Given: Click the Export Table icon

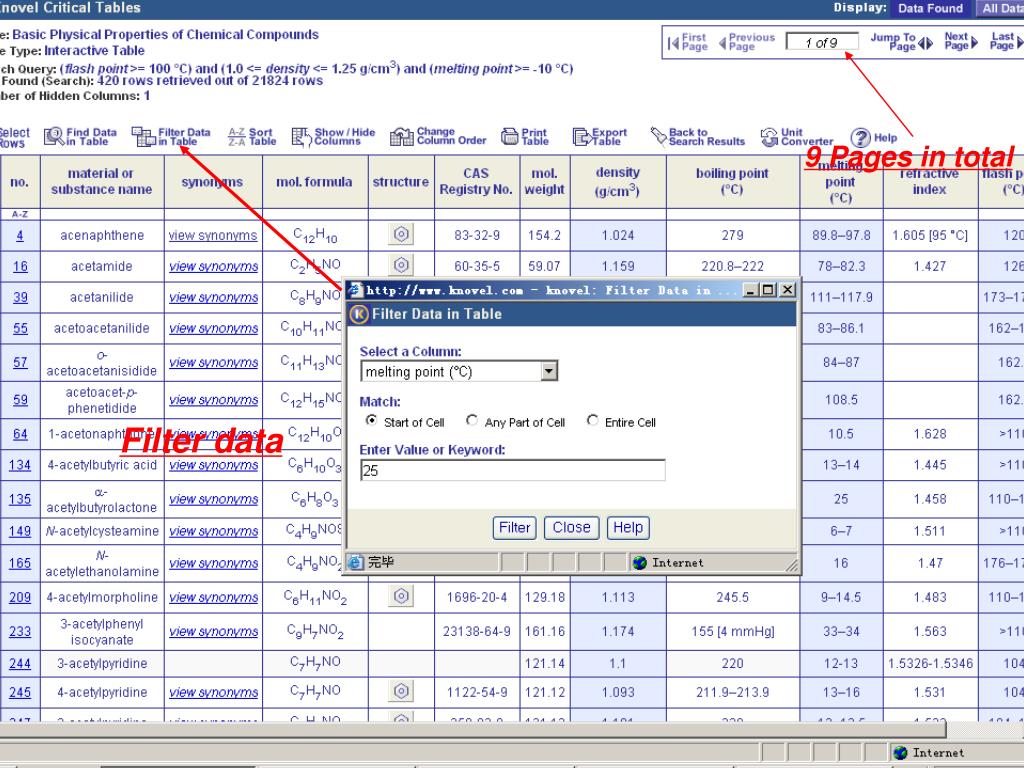Looking at the screenshot, I should point(581,136).
